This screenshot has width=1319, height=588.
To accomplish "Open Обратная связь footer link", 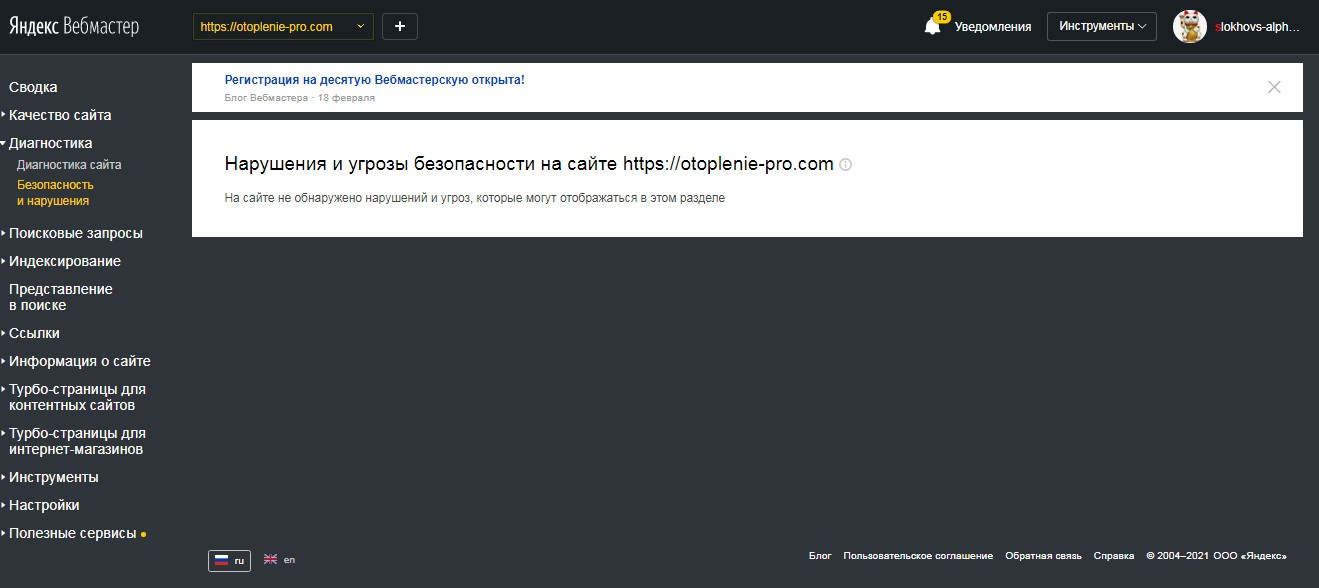I will [1043, 556].
